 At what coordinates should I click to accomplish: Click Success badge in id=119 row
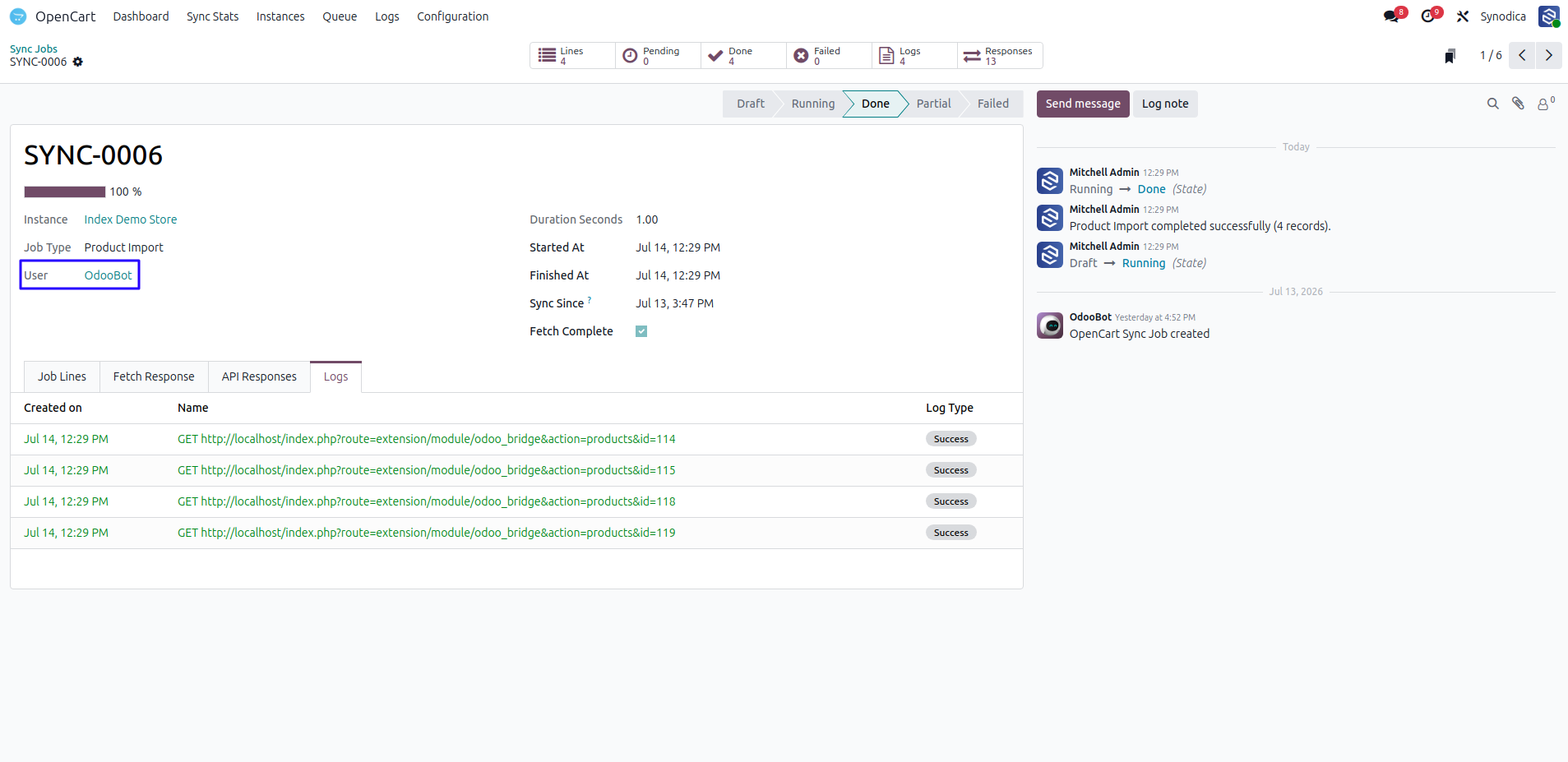(x=951, y=533)
